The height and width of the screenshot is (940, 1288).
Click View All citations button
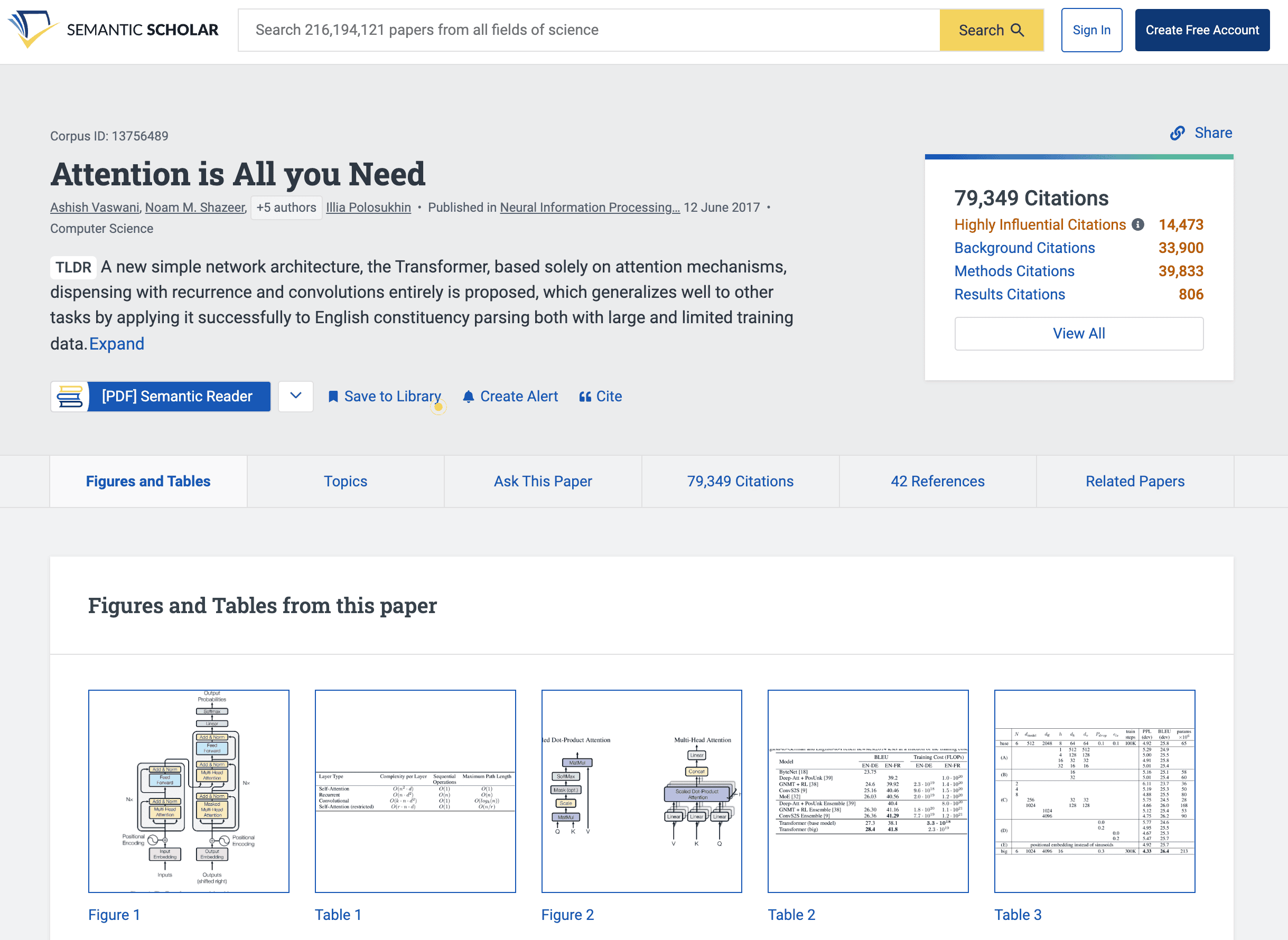click(1078, 333)
